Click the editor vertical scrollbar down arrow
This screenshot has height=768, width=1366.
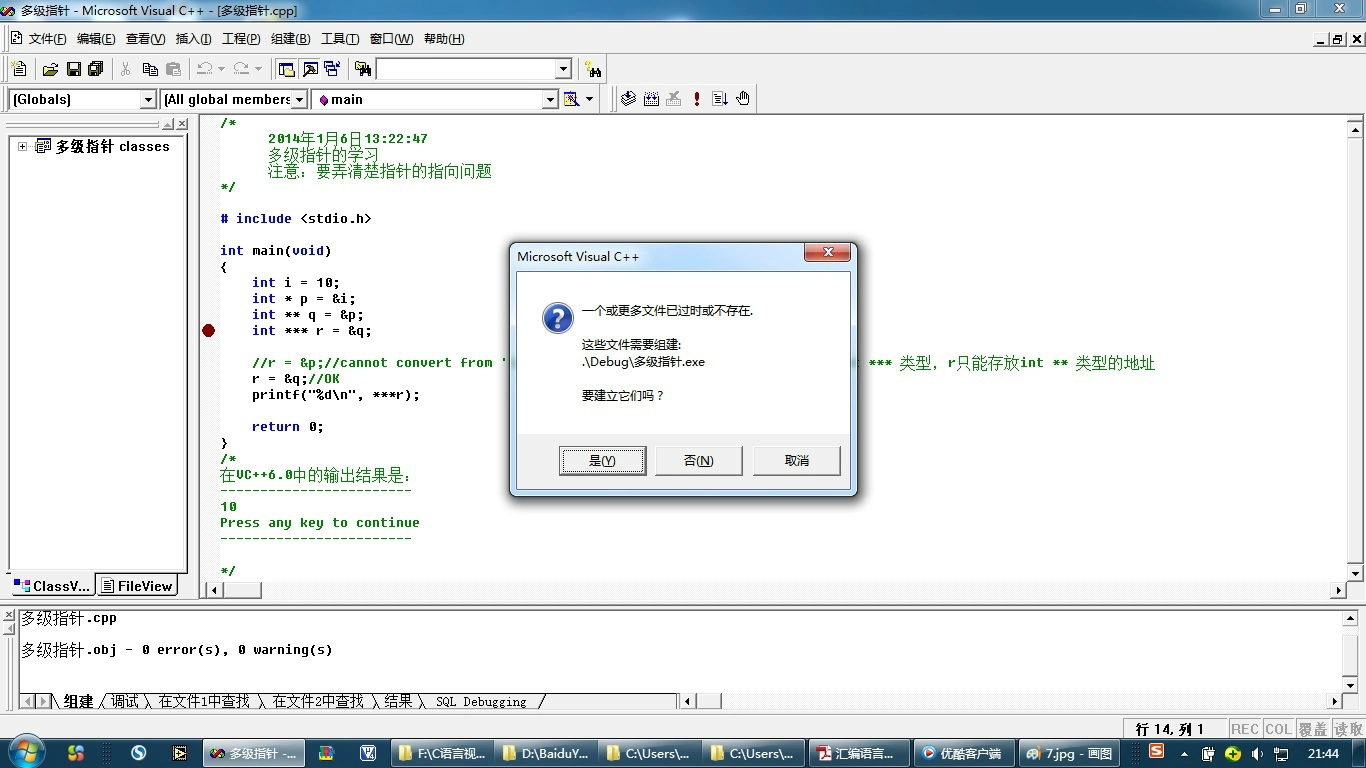1356,573
